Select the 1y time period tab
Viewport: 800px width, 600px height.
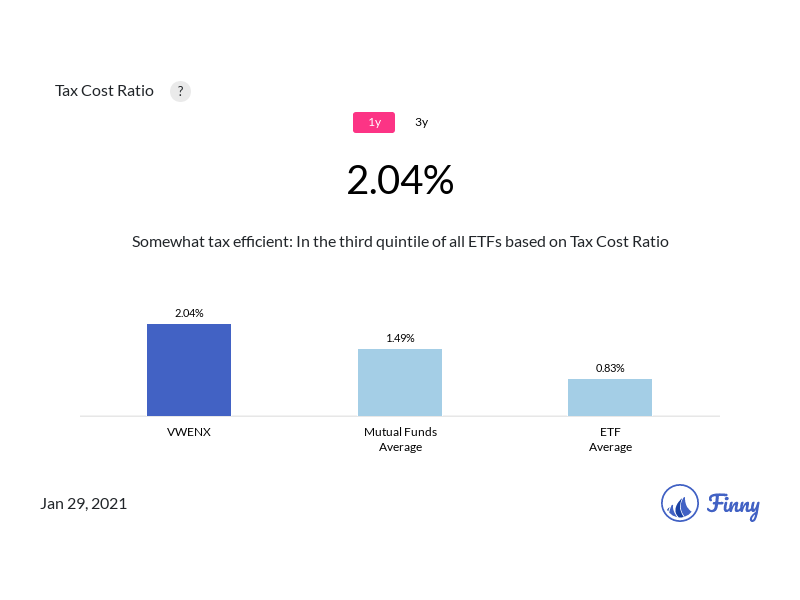pos(374,122)
